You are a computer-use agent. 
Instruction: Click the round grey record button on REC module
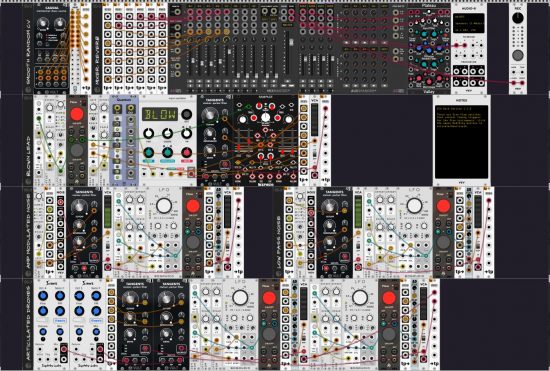pos(518,55)
